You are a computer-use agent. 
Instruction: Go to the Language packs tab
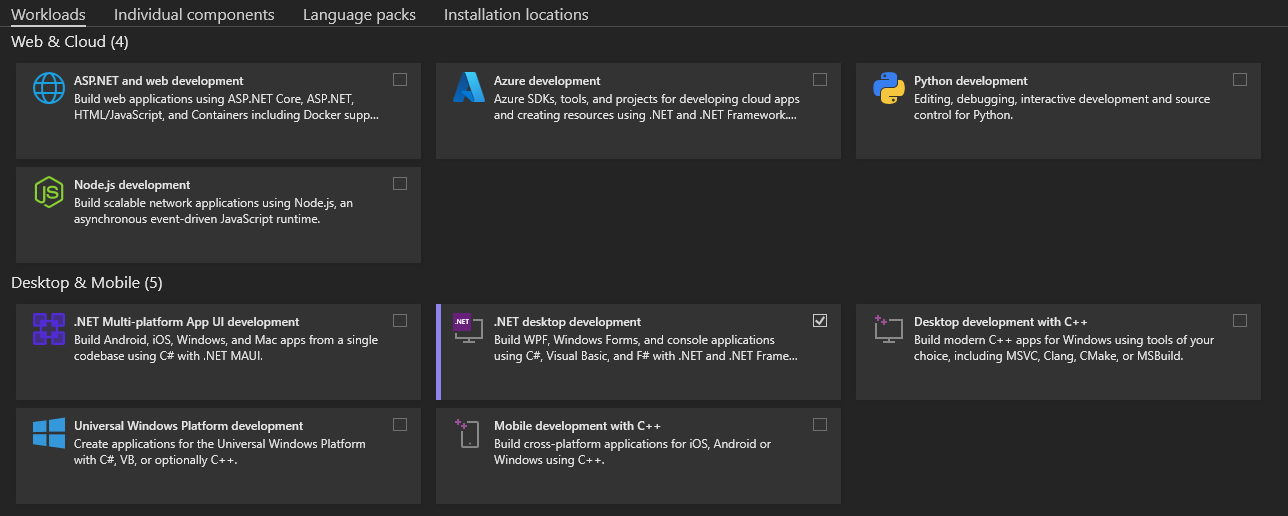359,15
